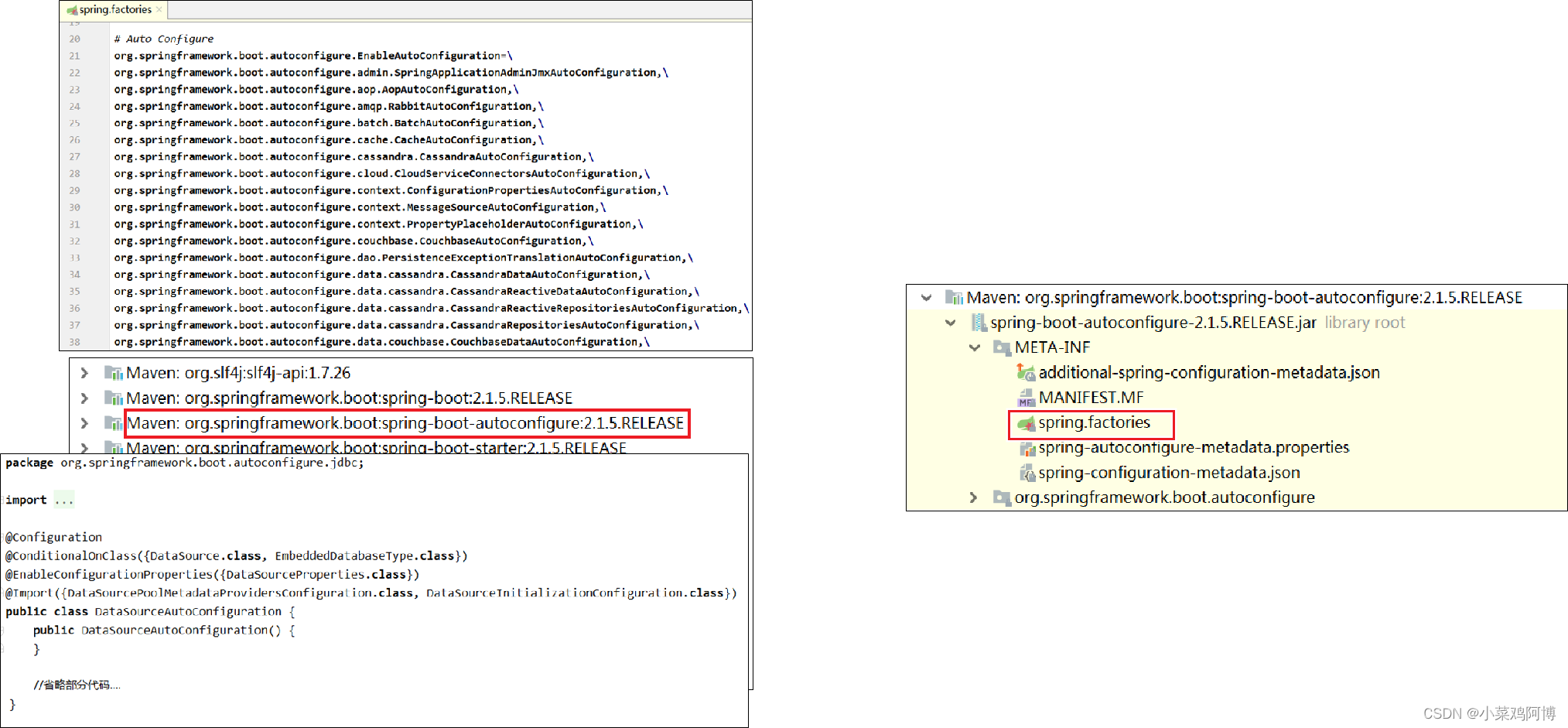Select the spring.factories editor tab

(114, 9)
